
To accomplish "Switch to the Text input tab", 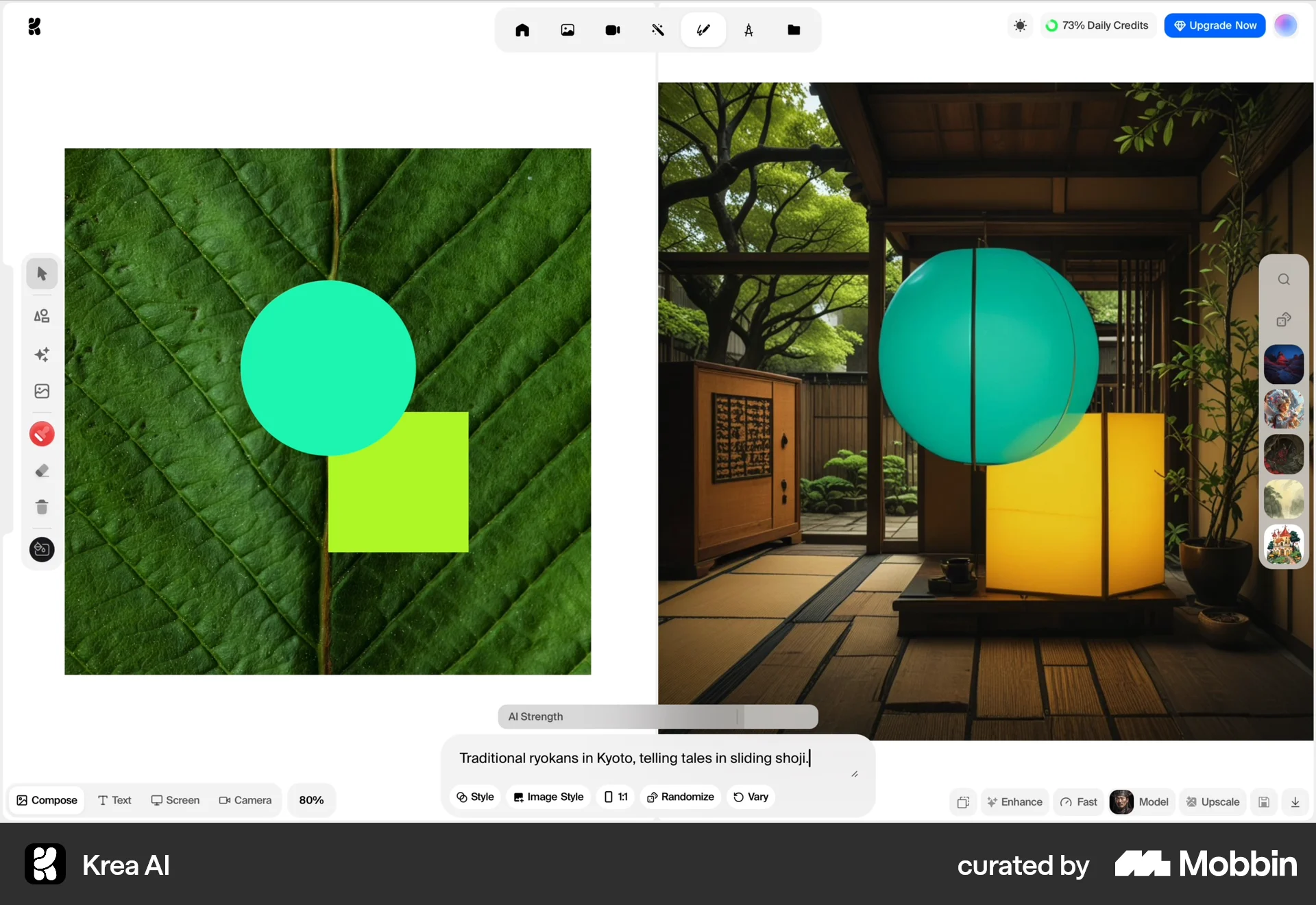I will (114, 800).
